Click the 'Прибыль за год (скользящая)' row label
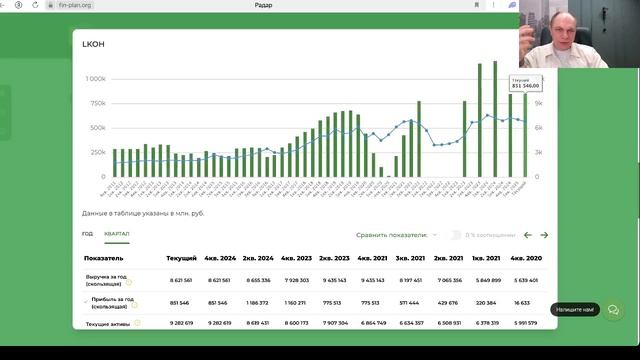This screenshot has width=640, height=360. [112, 303]
